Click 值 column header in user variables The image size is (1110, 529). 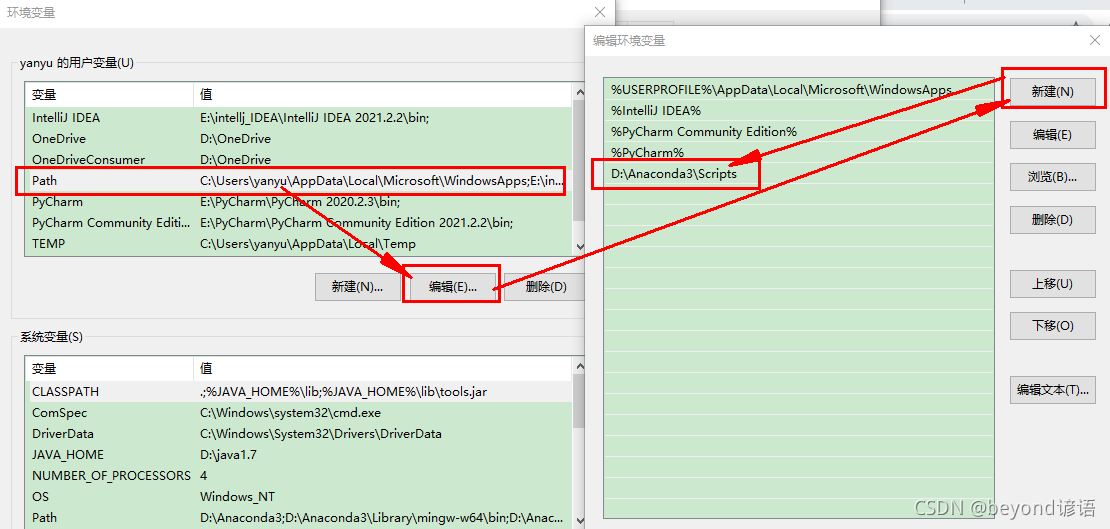(382, 95)
